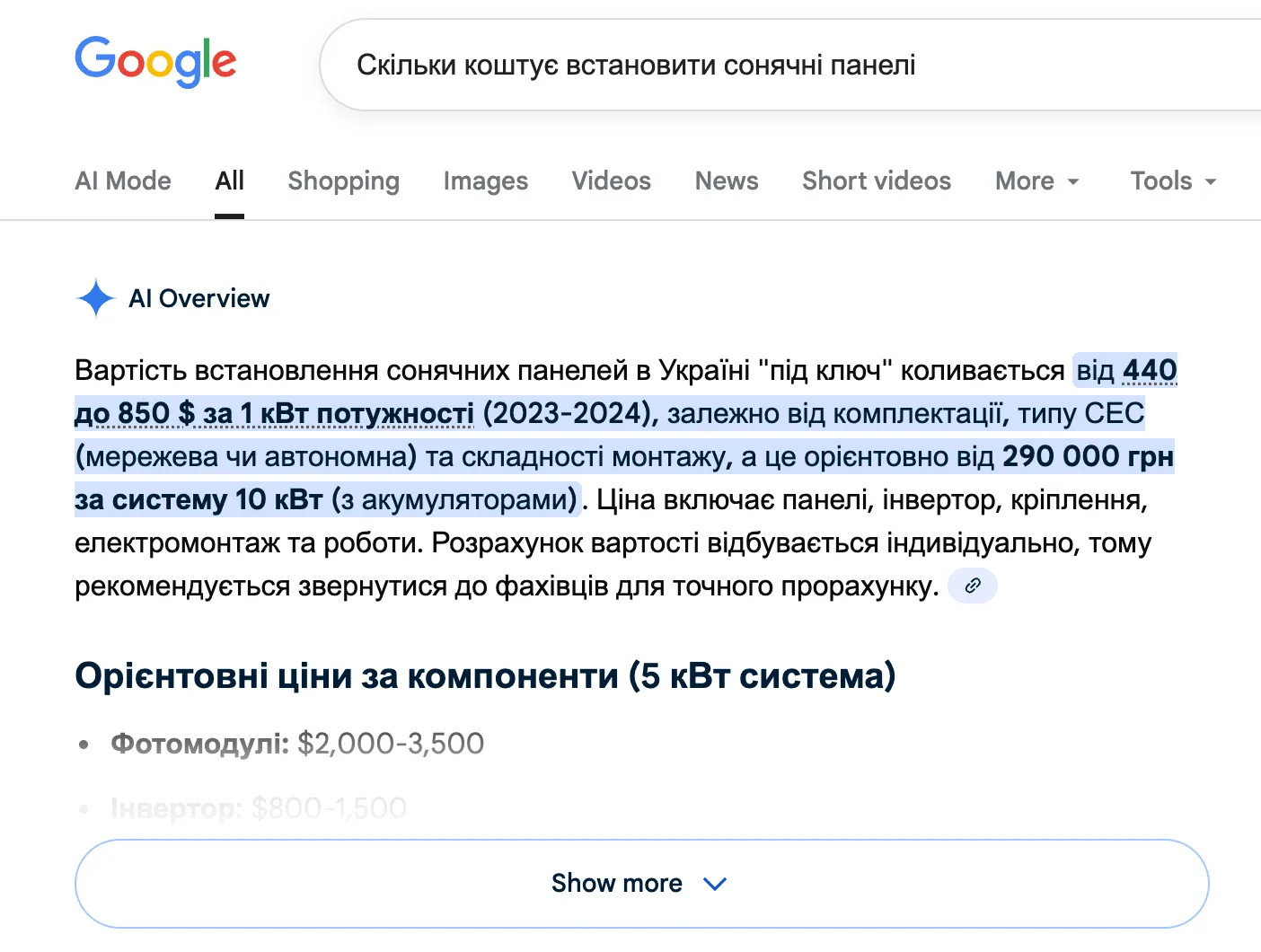The image size is (1261, 952).
Task: Click the Інвертор price list item
Action: (258, 807)
